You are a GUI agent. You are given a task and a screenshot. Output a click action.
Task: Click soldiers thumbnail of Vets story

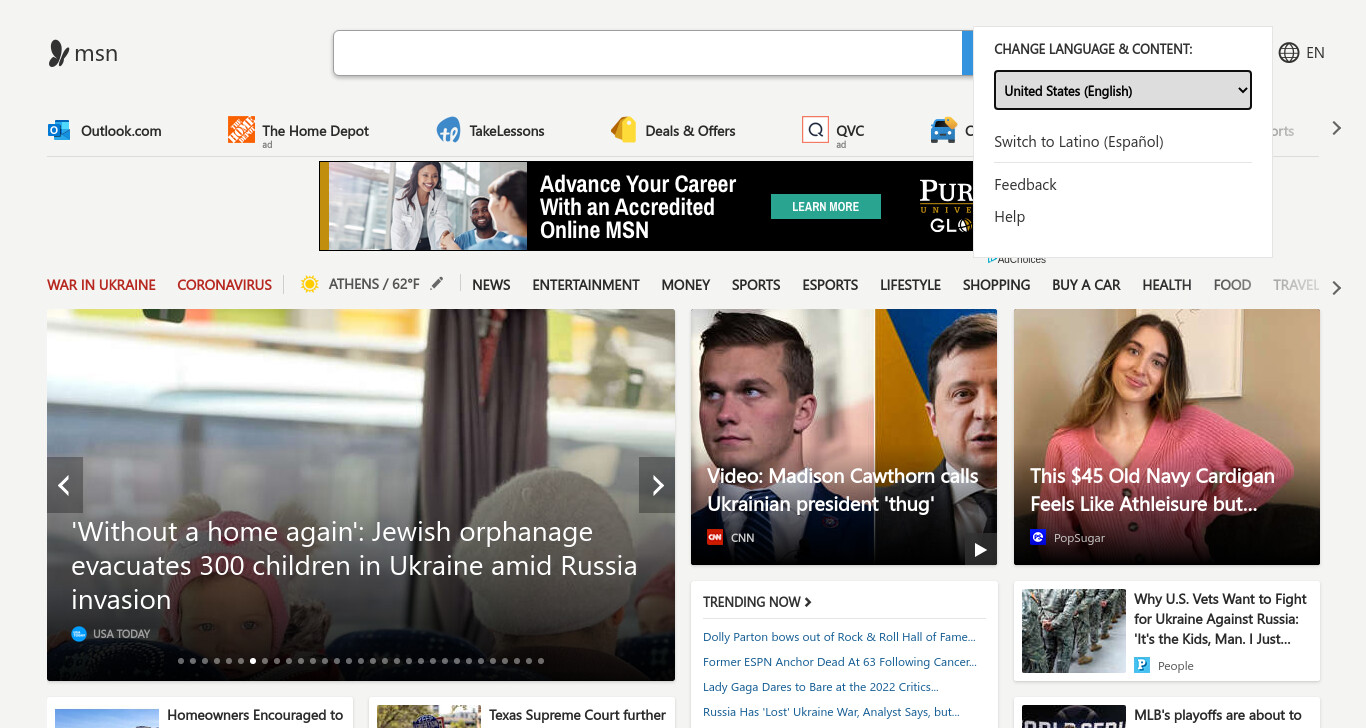[x=1074, y=631]
